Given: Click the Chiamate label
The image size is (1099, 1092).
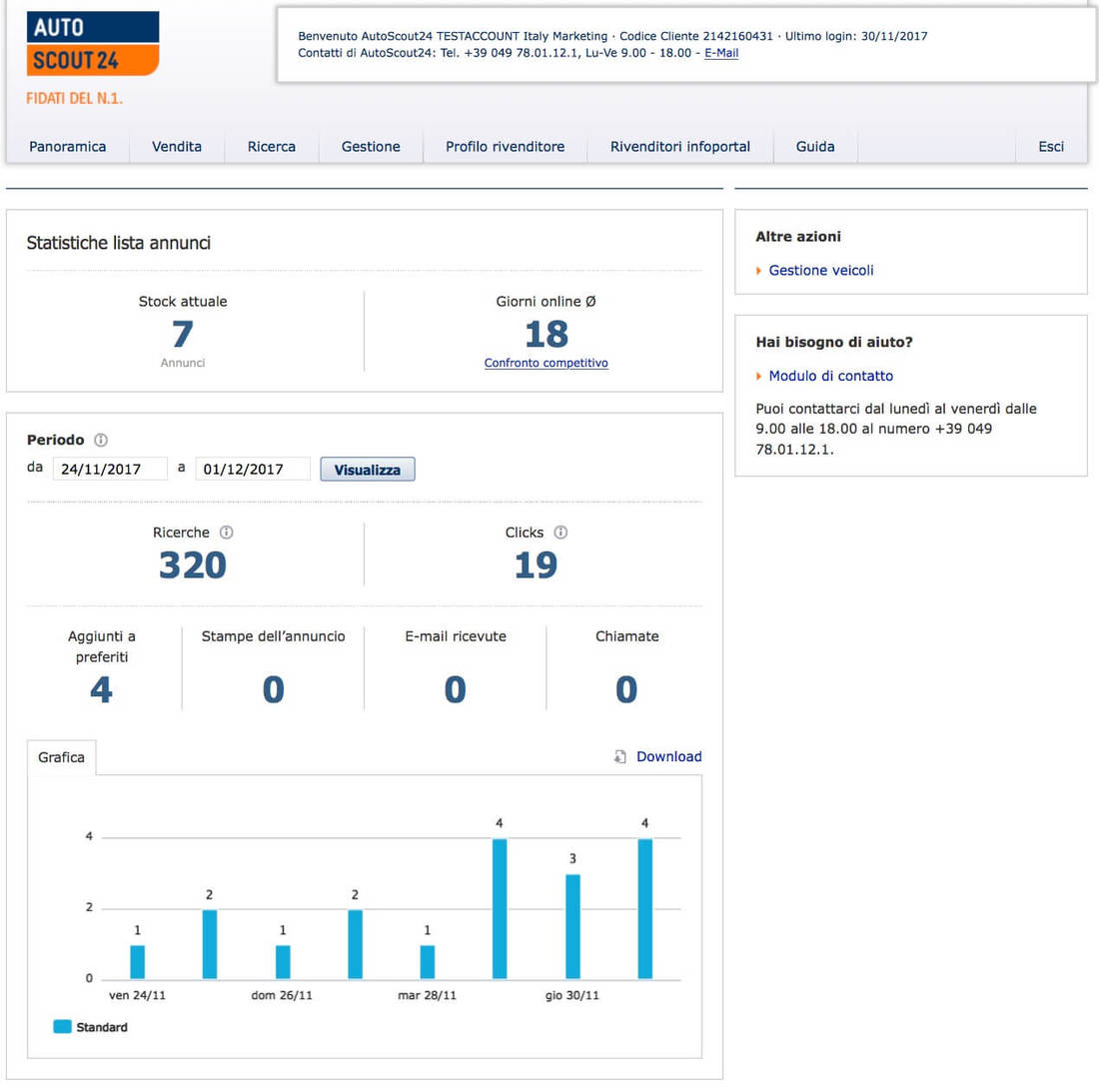Looking at the screenshot, I should 626,636.
